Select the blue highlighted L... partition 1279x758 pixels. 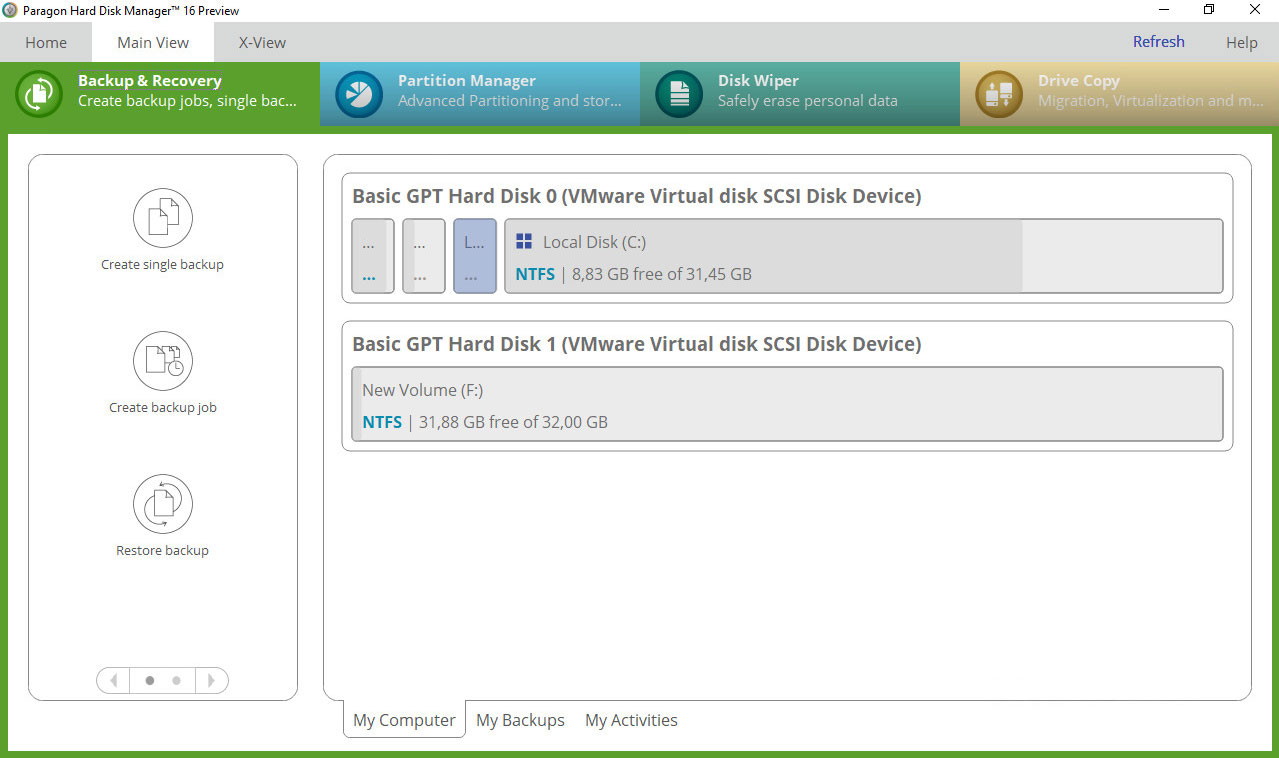(x=475, y=256)
